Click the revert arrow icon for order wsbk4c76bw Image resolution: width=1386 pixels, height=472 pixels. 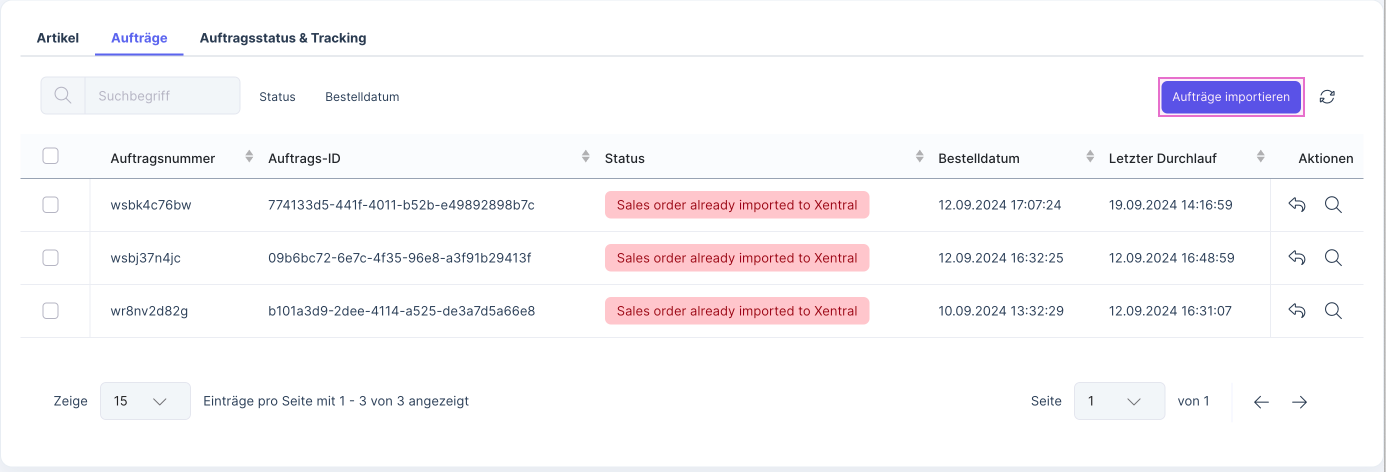coord(1297,205)
